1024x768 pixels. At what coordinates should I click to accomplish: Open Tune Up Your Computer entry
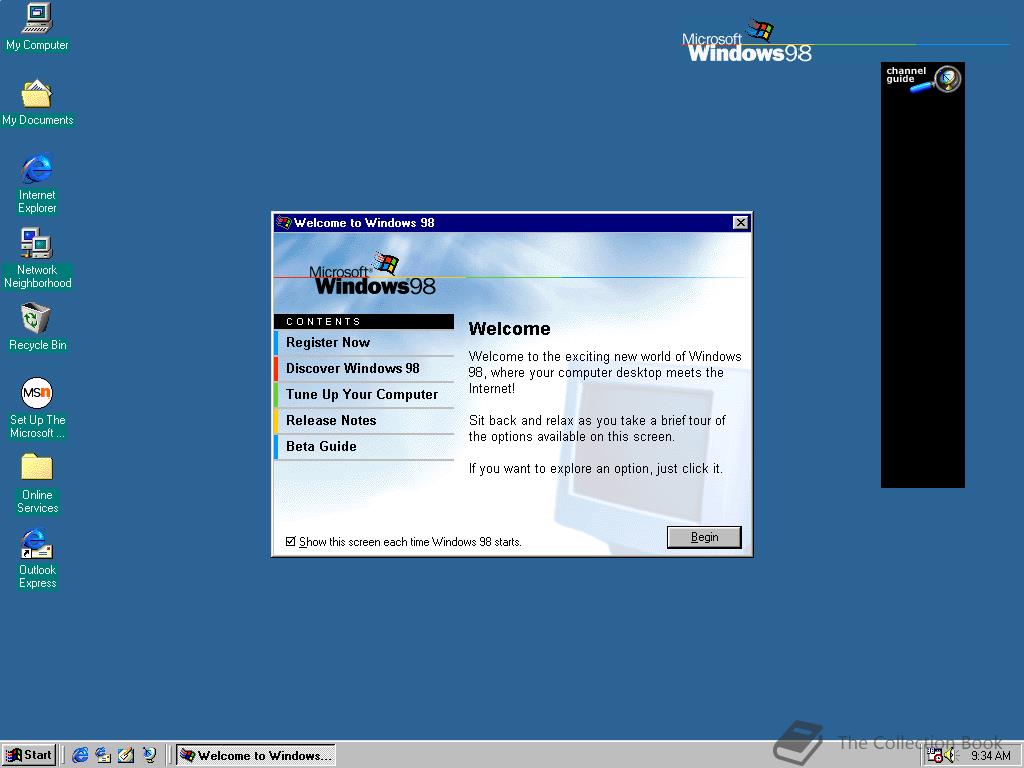coord(364,395)
